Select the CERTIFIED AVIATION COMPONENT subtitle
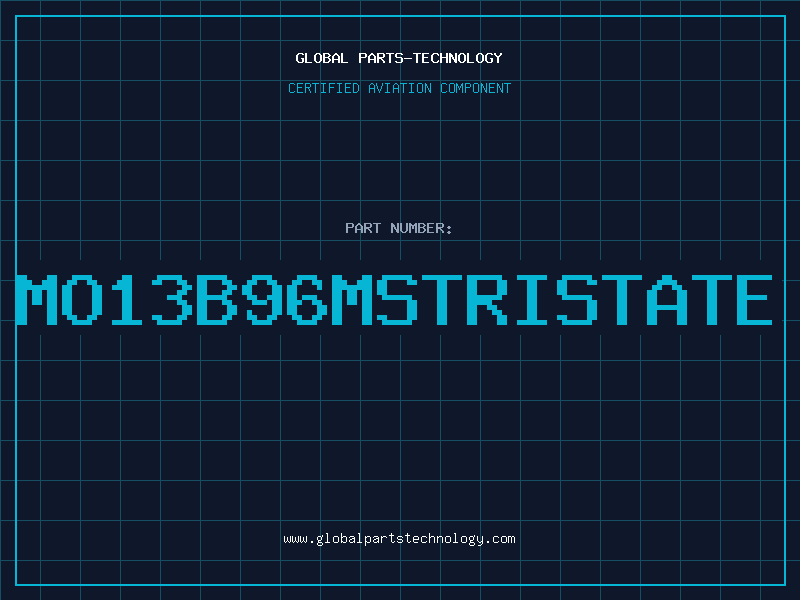Viewport: 800px width, 600px height. pyautogui.click(x=399, y=88)
